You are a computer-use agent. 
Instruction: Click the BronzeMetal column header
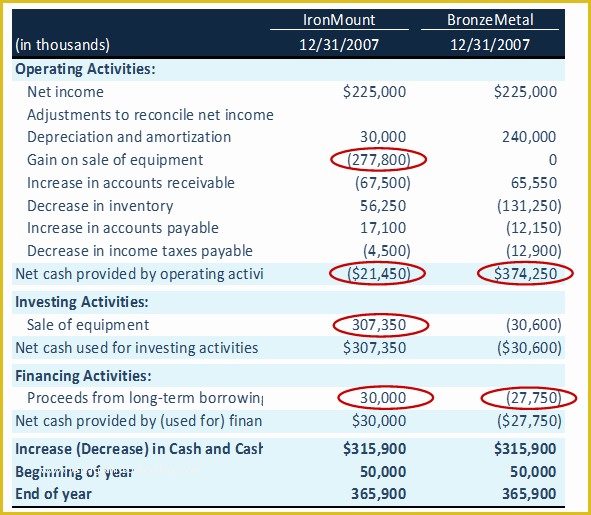pos(490,20)
